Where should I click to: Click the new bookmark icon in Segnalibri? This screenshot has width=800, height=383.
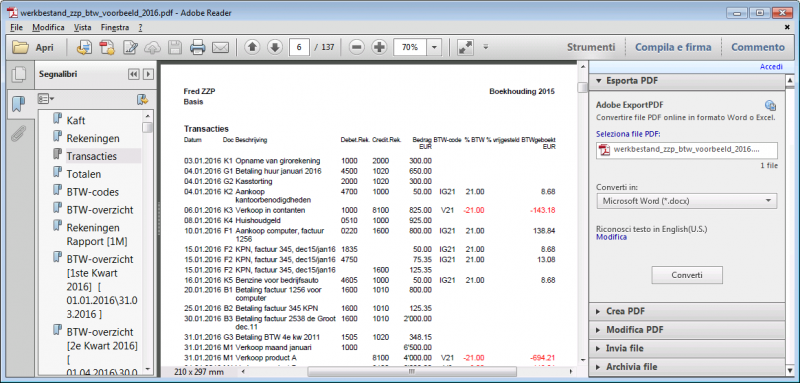(x=142, y=99)
